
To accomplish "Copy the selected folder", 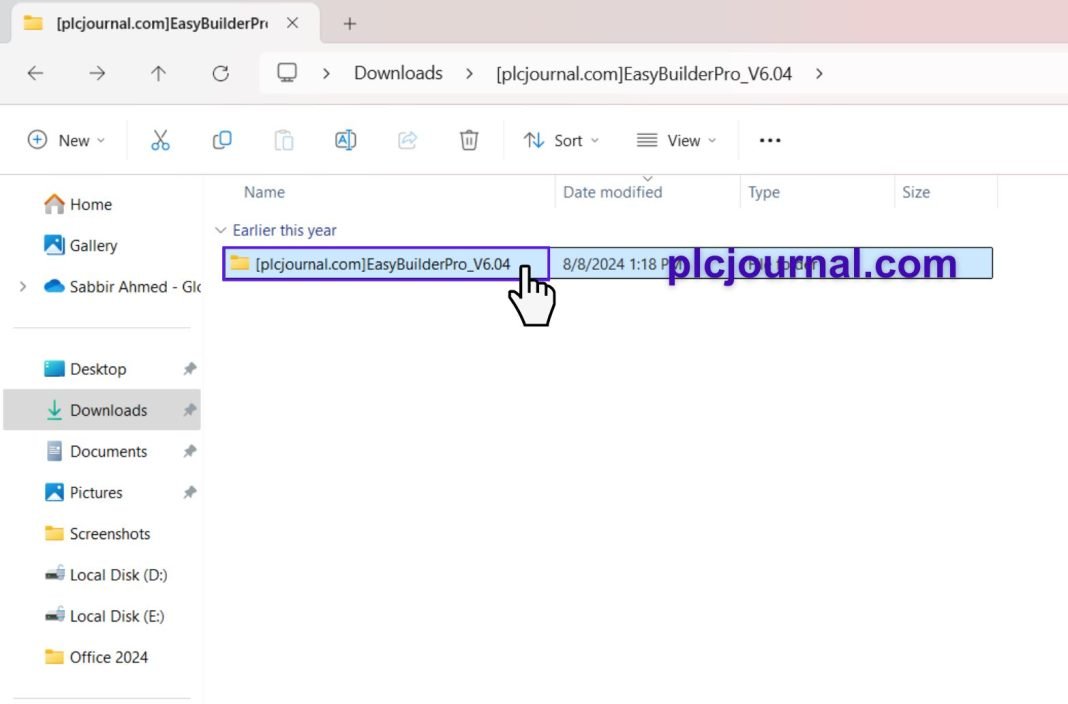I will (x=222, y=140).
